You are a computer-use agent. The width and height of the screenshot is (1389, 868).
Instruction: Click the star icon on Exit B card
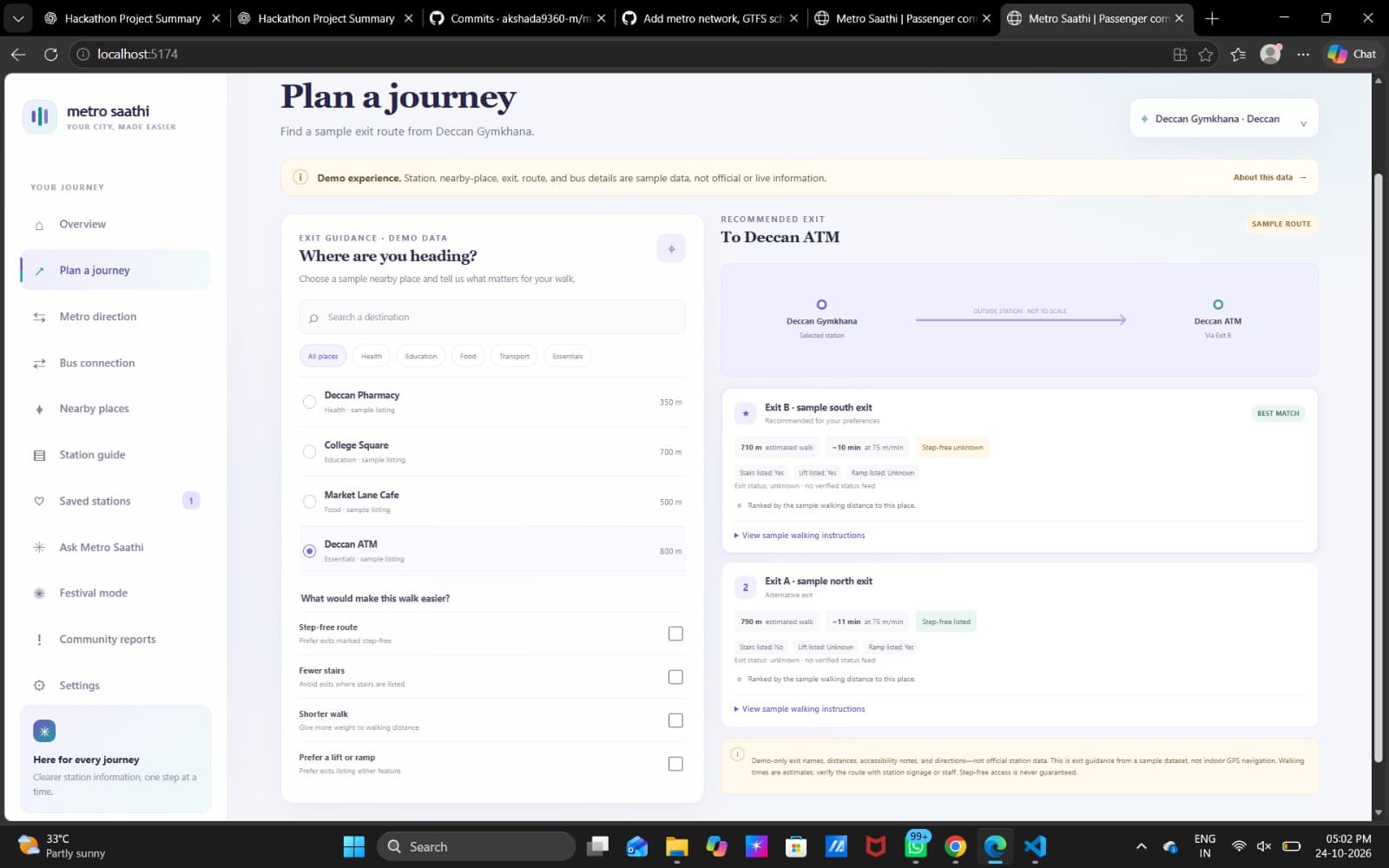tap(745, 413)
